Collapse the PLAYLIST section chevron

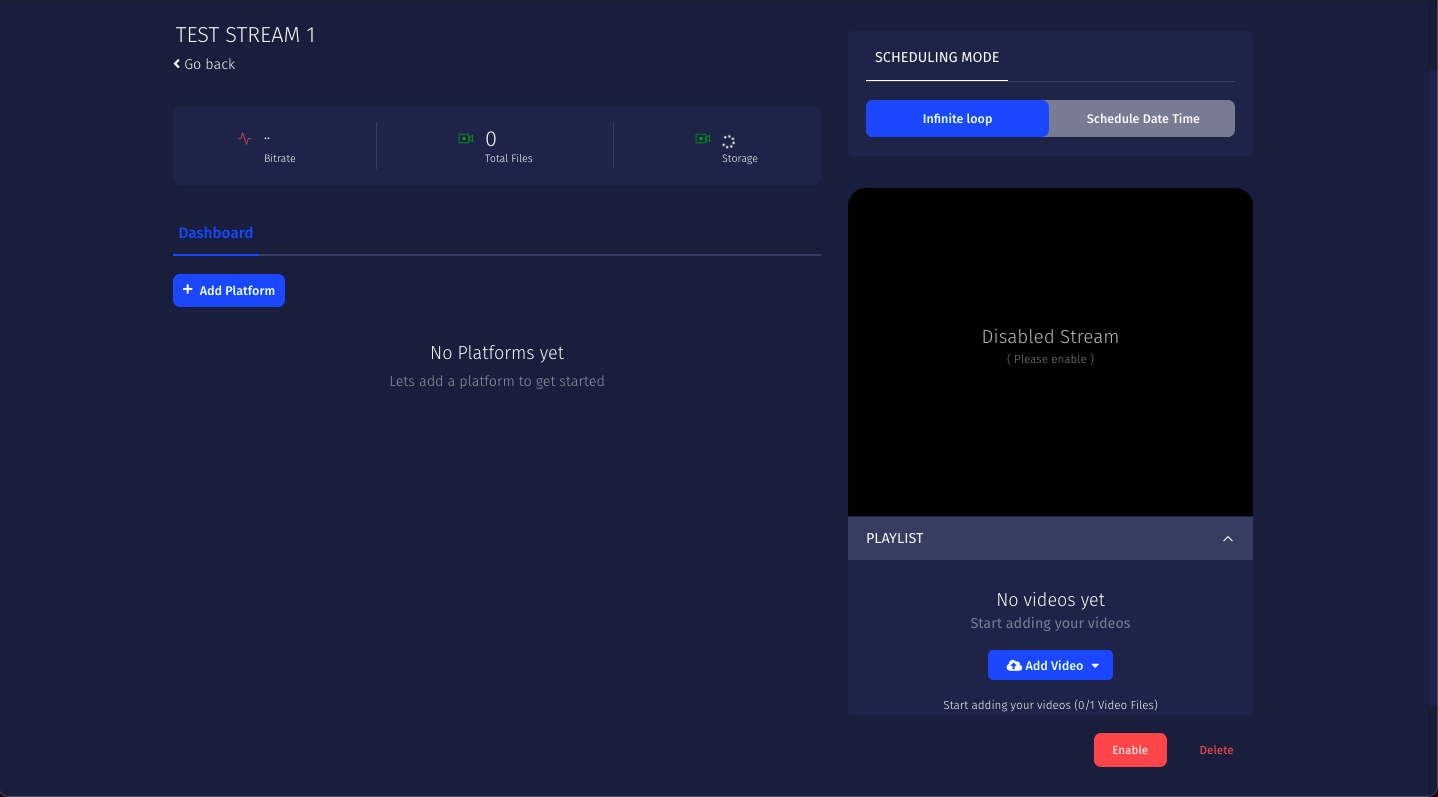[1228, 539]
